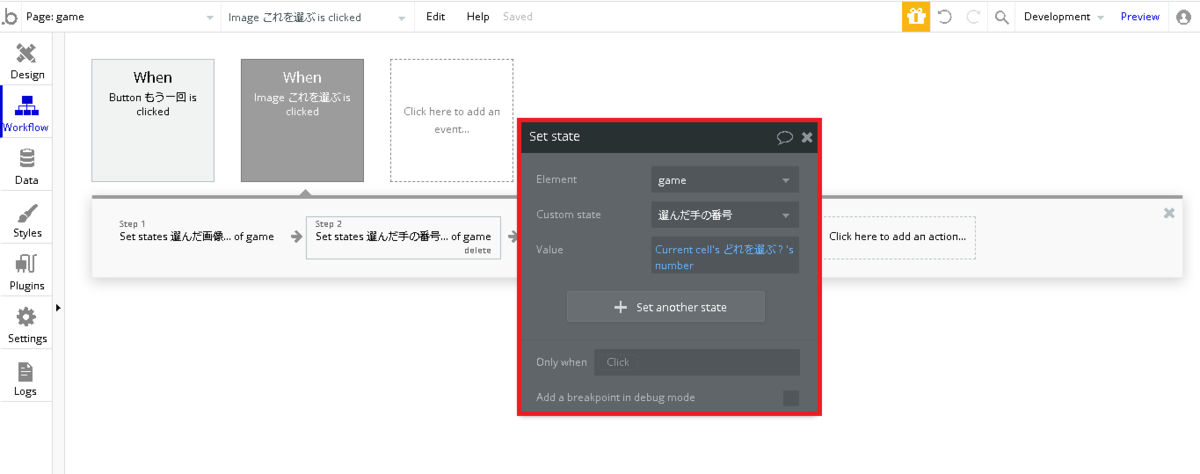Open the Data tab in sidebar
The width and height of the screenshot is (1200, 474).
pos(27,166)
